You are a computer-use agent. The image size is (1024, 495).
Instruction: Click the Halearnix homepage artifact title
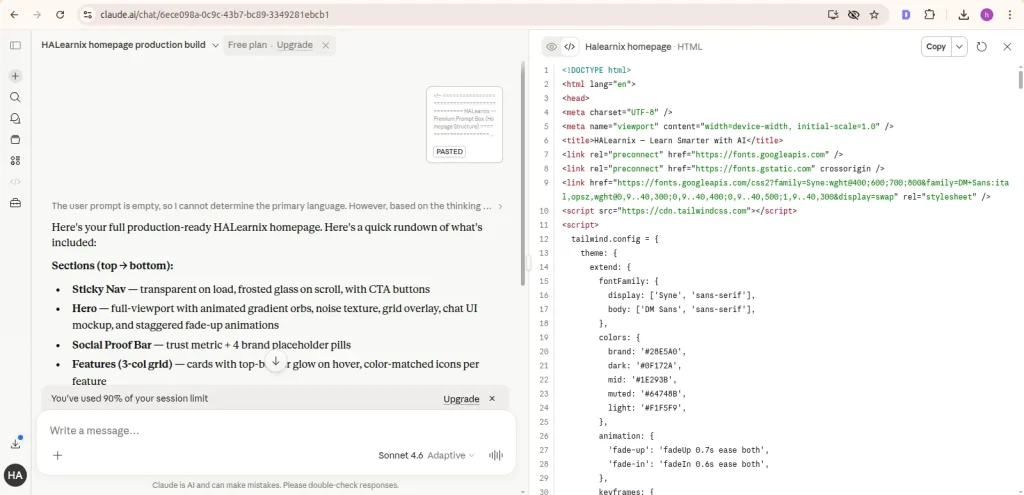(x=628, y=46)
